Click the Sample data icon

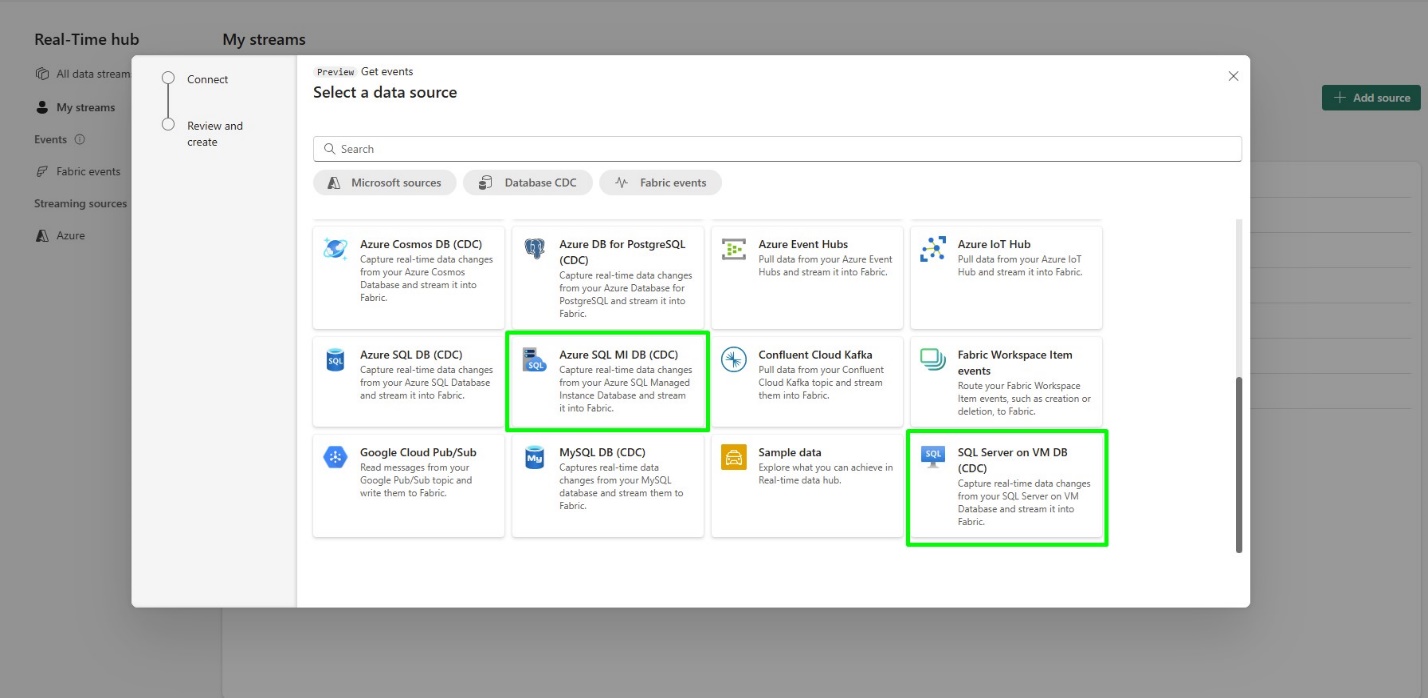coord(734,457)
